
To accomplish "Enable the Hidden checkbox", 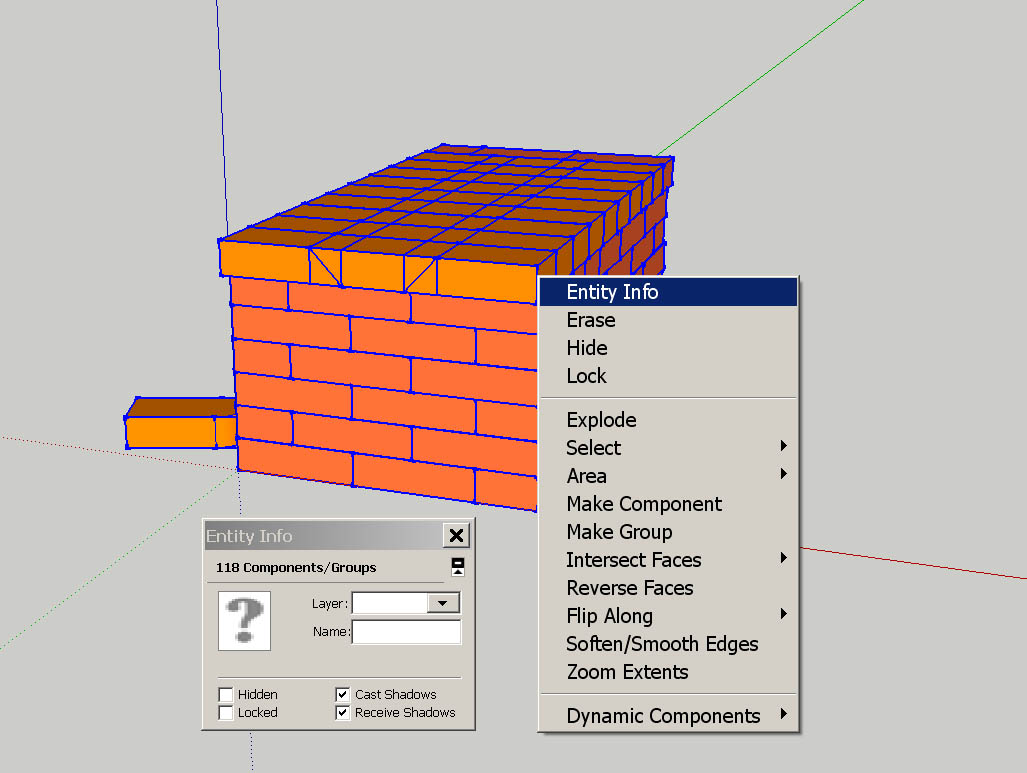I will tap(226, 694).
